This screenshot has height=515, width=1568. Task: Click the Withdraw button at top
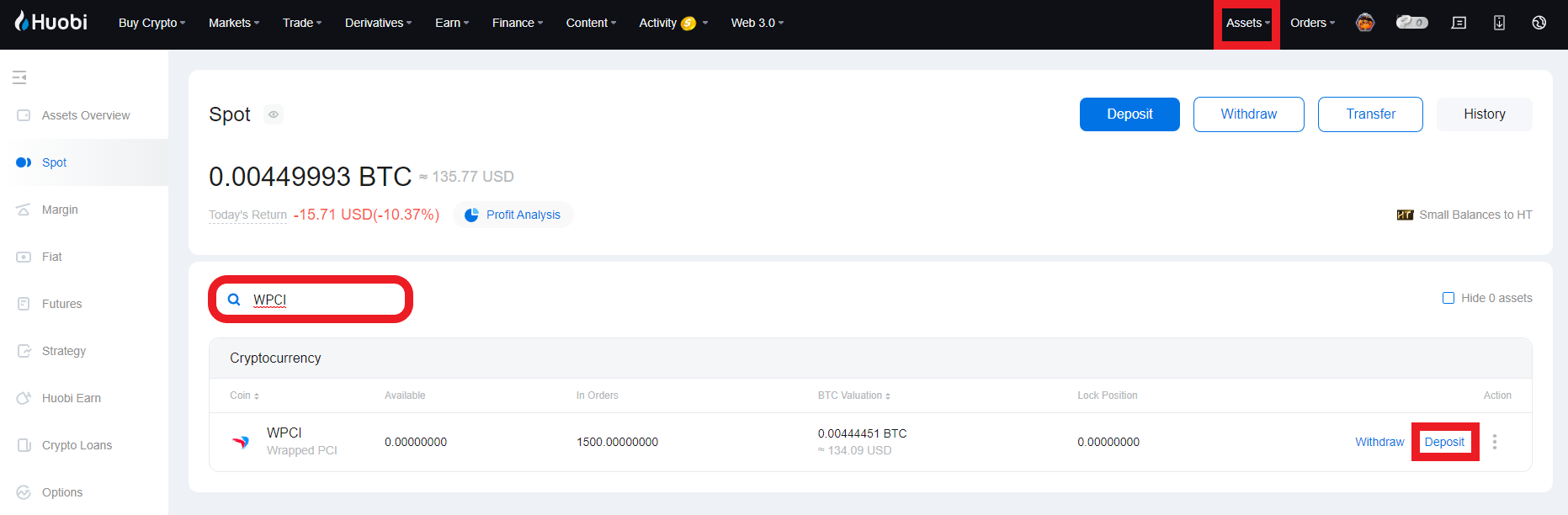[x=1249, y=114]
